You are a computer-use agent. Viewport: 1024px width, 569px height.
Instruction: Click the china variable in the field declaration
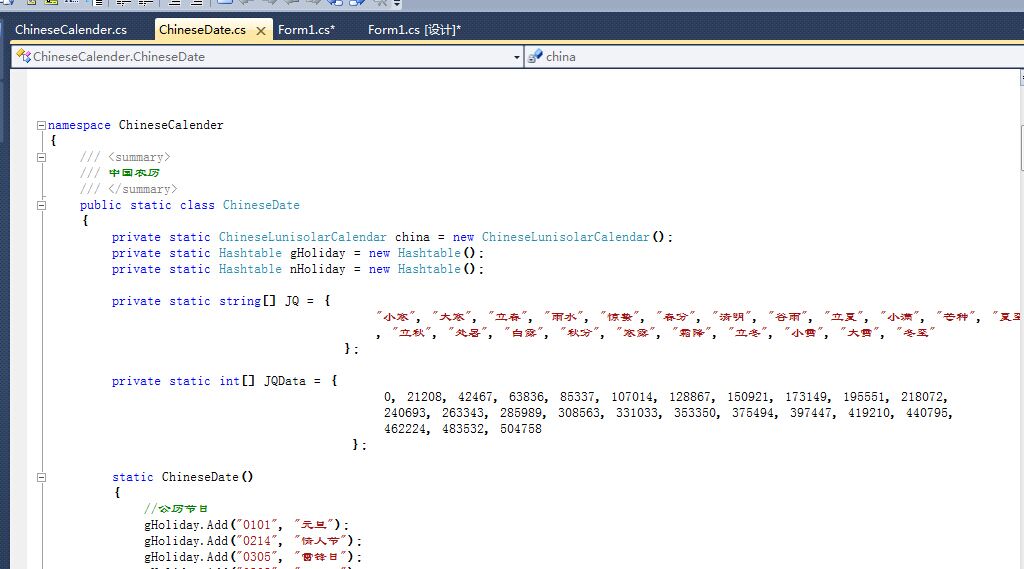[412, 237]
